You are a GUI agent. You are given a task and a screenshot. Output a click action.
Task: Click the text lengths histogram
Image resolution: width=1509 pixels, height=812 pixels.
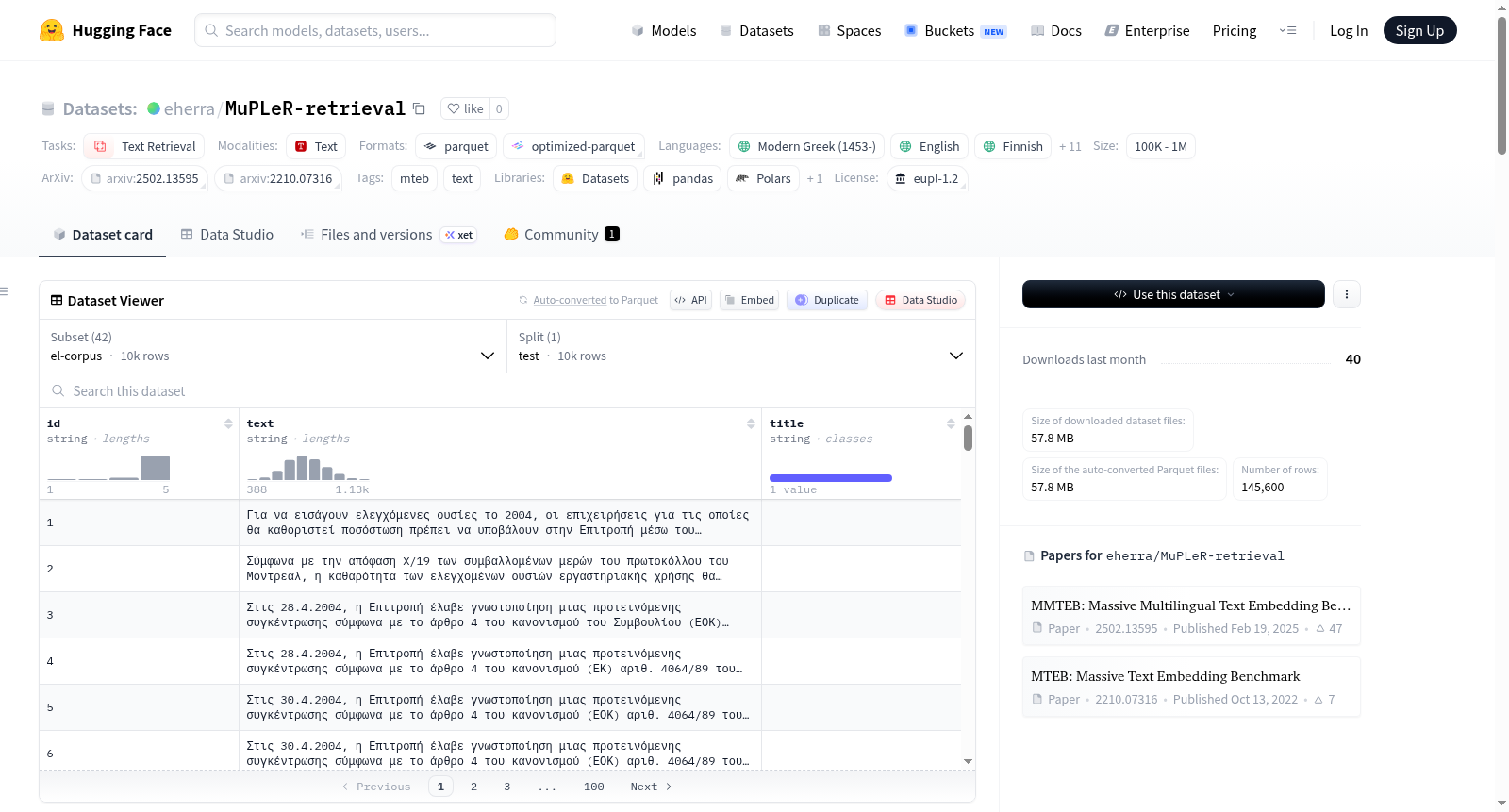coord(308,468)
